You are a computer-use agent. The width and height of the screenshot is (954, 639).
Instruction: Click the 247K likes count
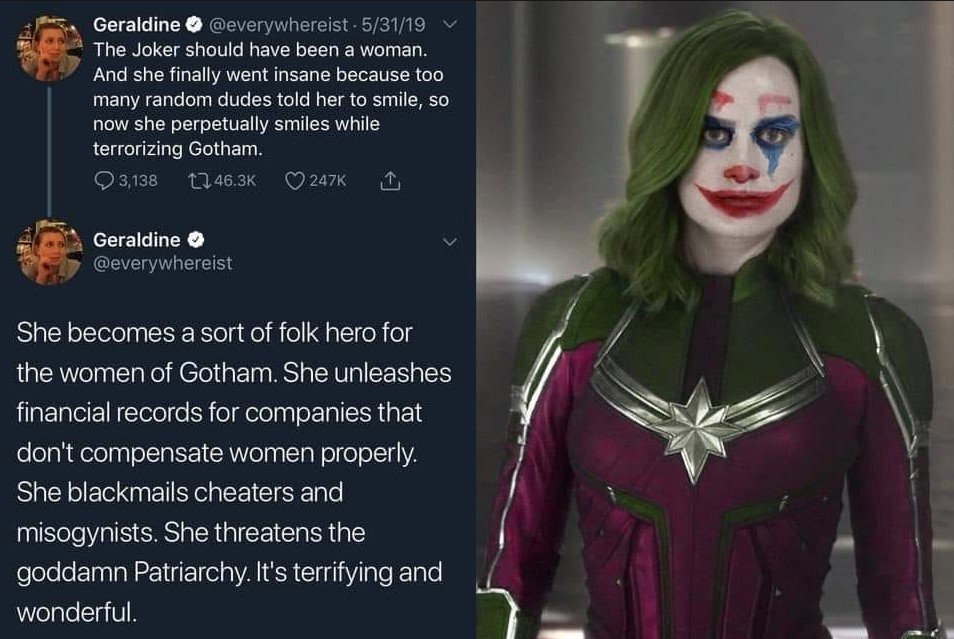[x=329, y=181]
